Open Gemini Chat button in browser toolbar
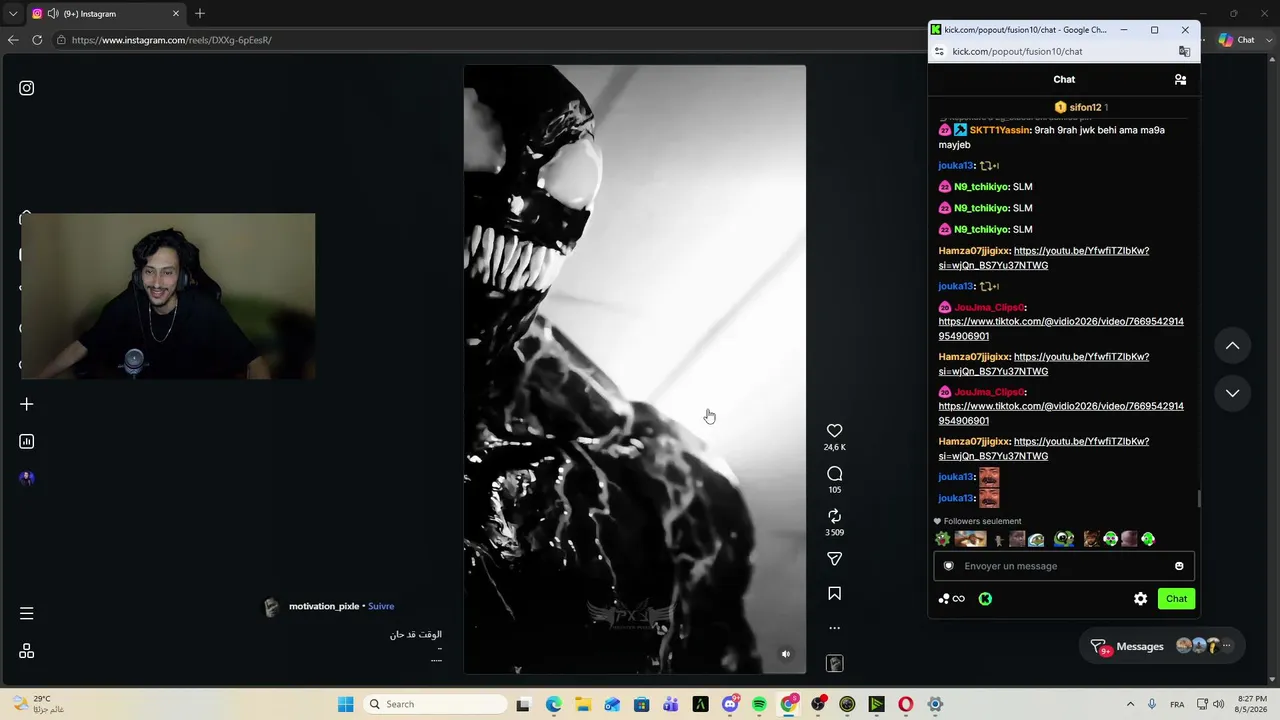The image size is (1280, 720). 1237,40
